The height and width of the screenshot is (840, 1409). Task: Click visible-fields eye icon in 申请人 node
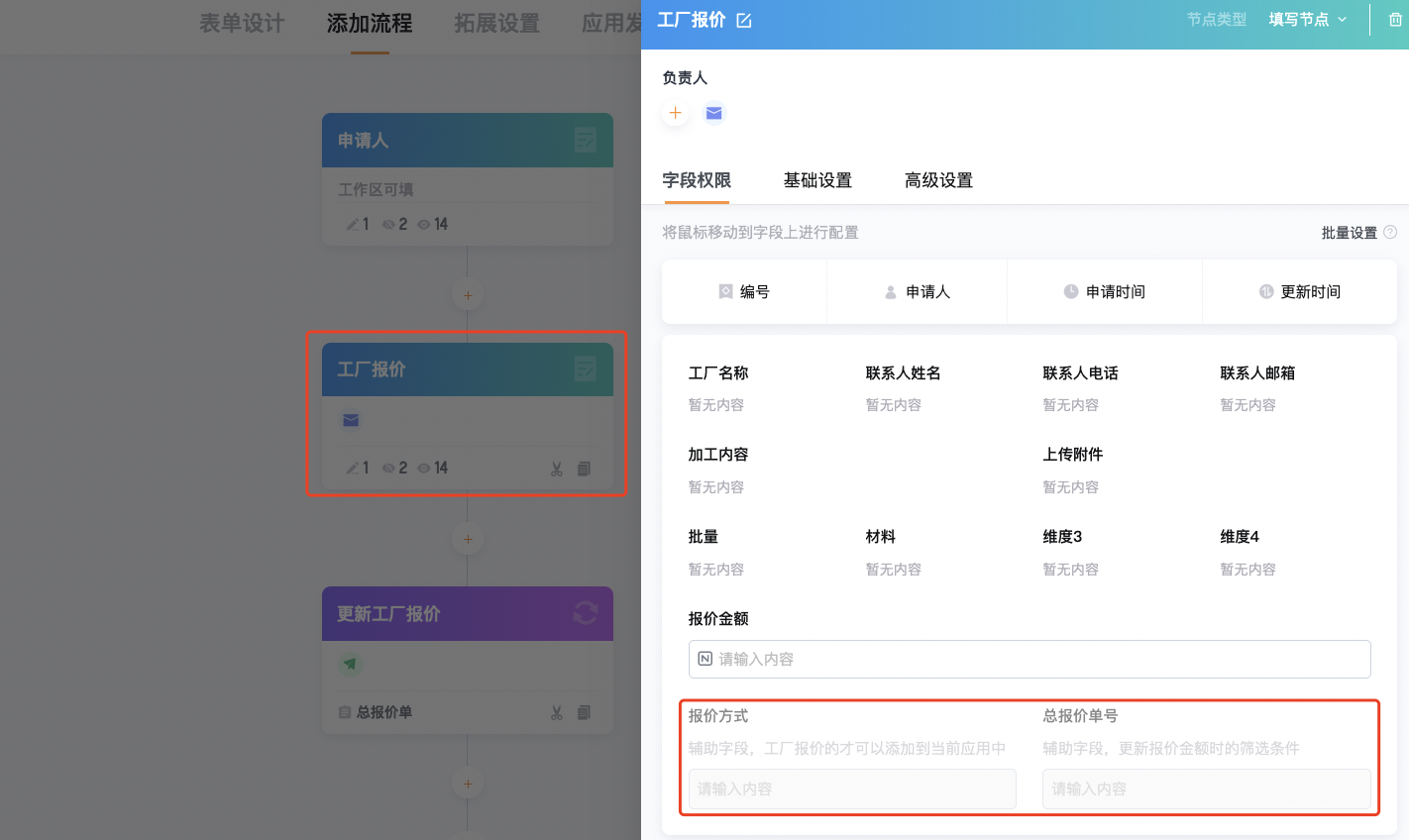(x=424, y=225)
